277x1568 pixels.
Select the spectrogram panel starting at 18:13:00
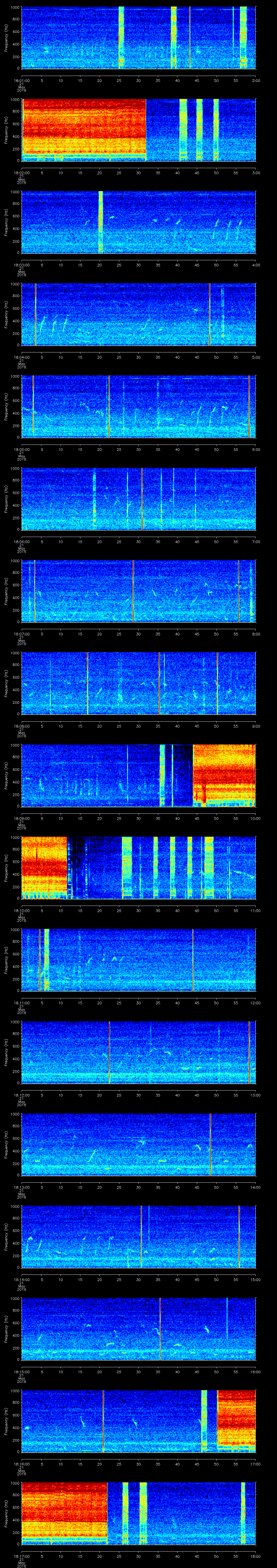pyautogui.click(x=139, y=1144)
